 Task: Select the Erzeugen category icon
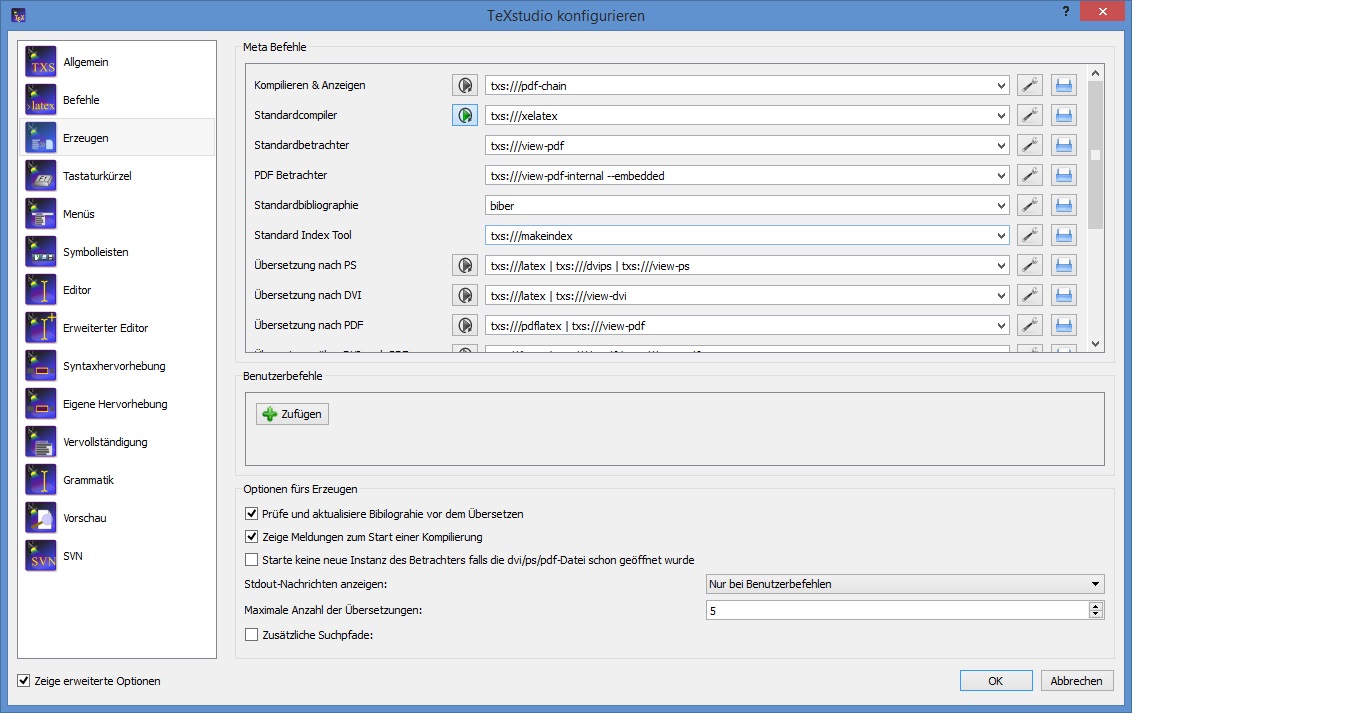tap(41, 138)
